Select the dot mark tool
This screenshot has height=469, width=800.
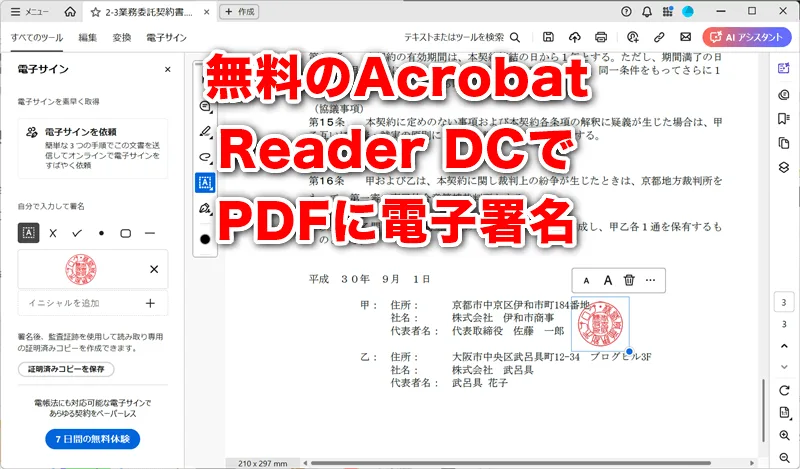point(102,233)
